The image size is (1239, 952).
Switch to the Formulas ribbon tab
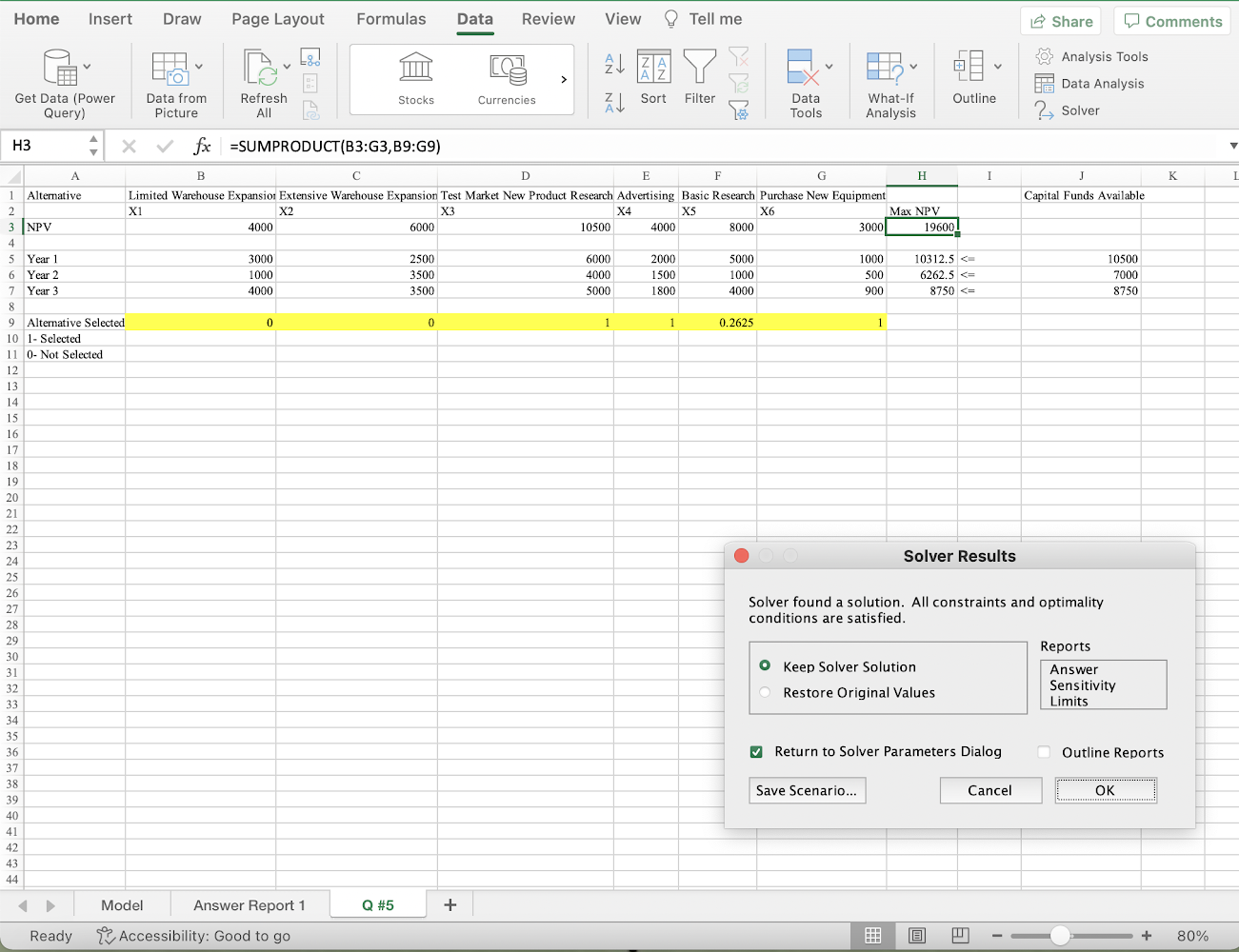390,18
